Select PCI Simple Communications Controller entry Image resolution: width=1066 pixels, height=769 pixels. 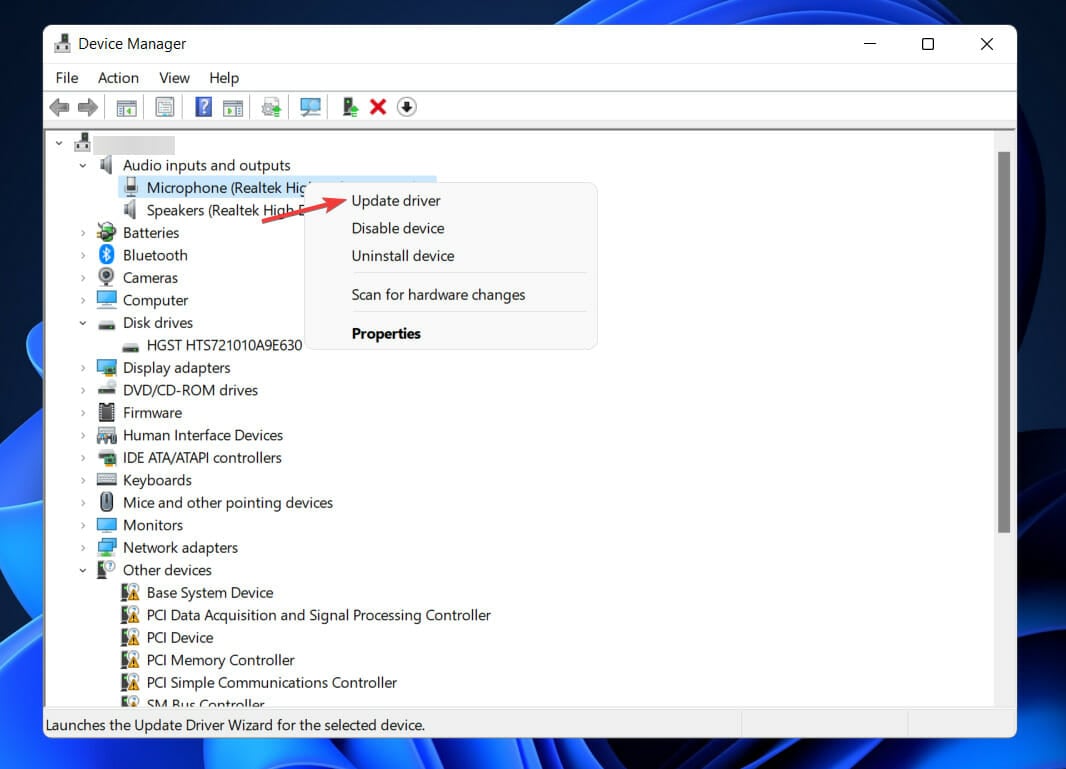[271, 683]
